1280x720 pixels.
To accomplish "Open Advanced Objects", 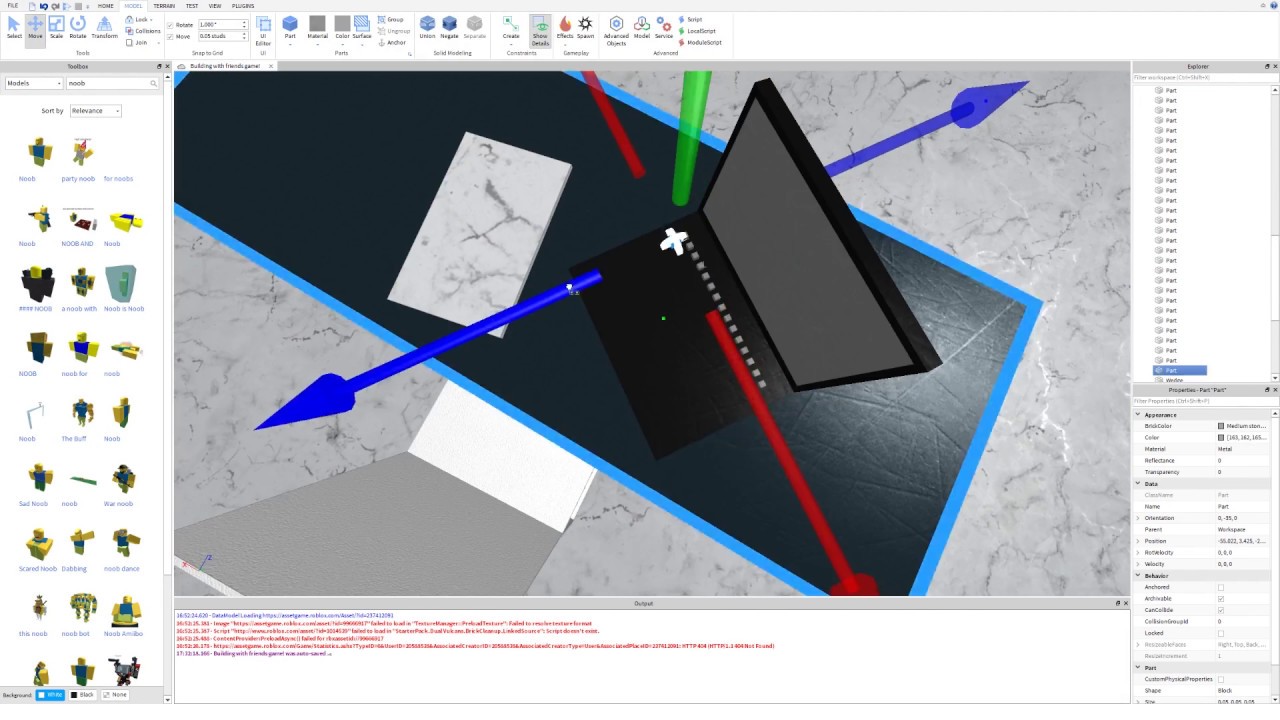I will tap(616, 30).
